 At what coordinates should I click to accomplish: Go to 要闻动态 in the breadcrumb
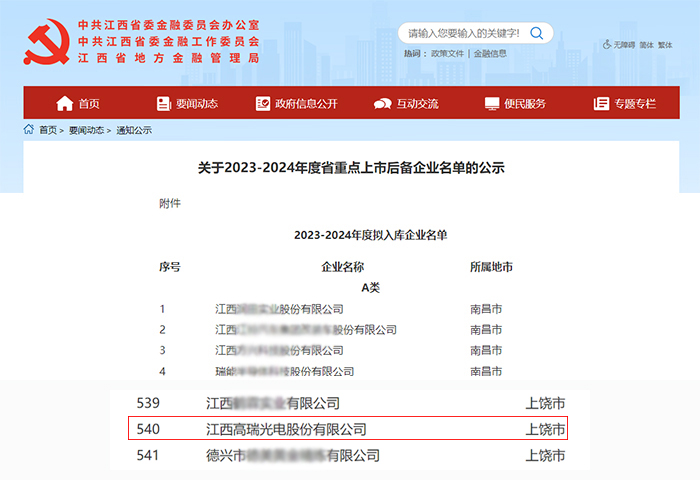tap(88, 130)
